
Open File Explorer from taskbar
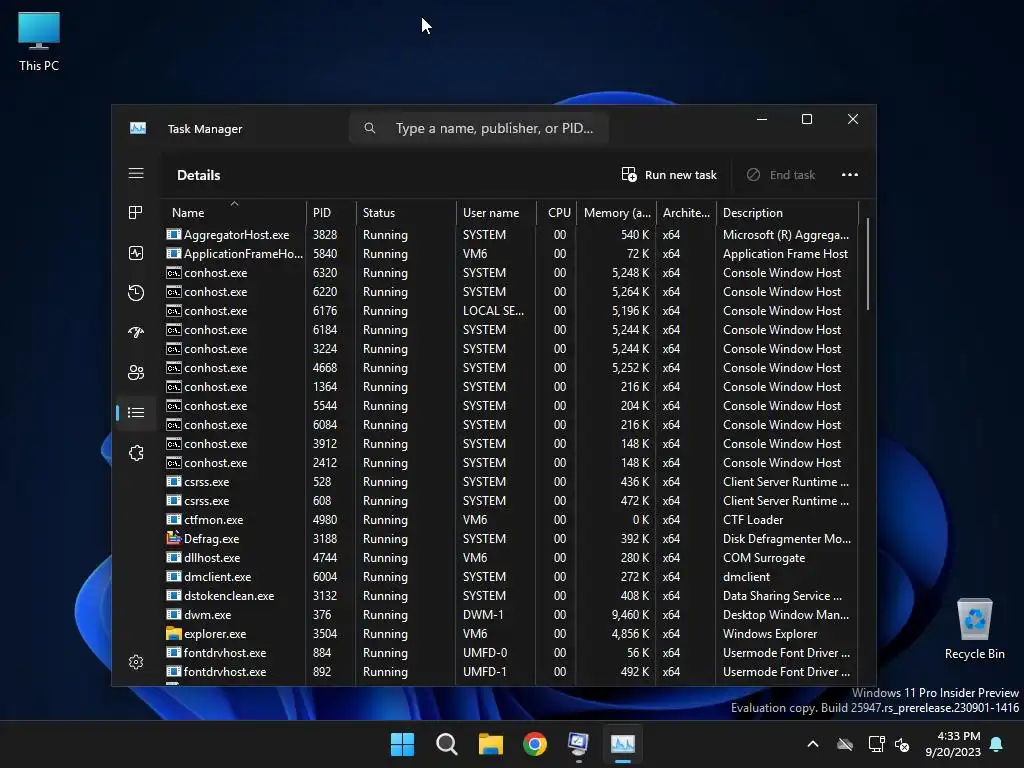[490, 744]
